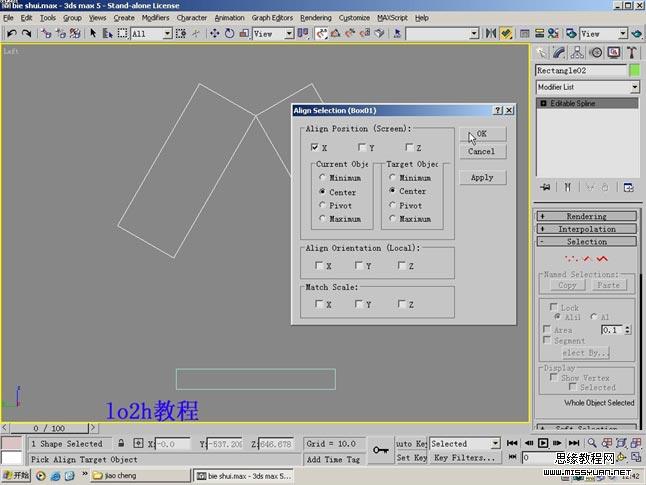
Task: Open the Hierarchy command panel tab
Action: (x=577, y=52)
